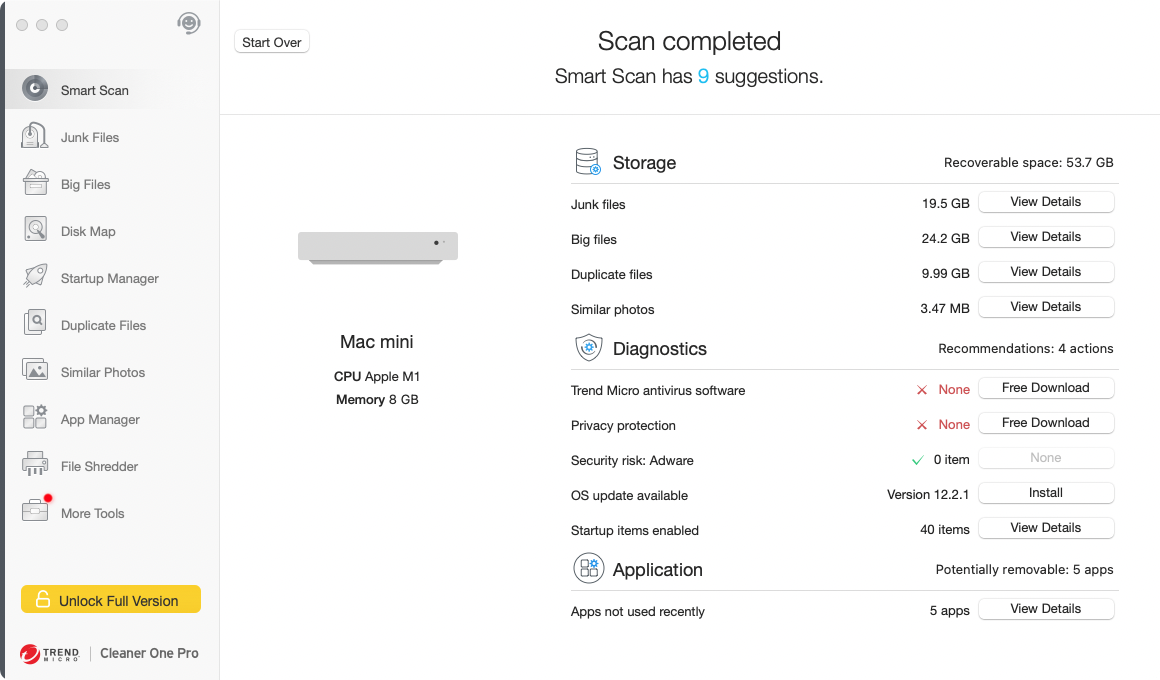Select the Disk Map icon
The width and height of the screenshot is (1160, 680).
pos(35,231)
